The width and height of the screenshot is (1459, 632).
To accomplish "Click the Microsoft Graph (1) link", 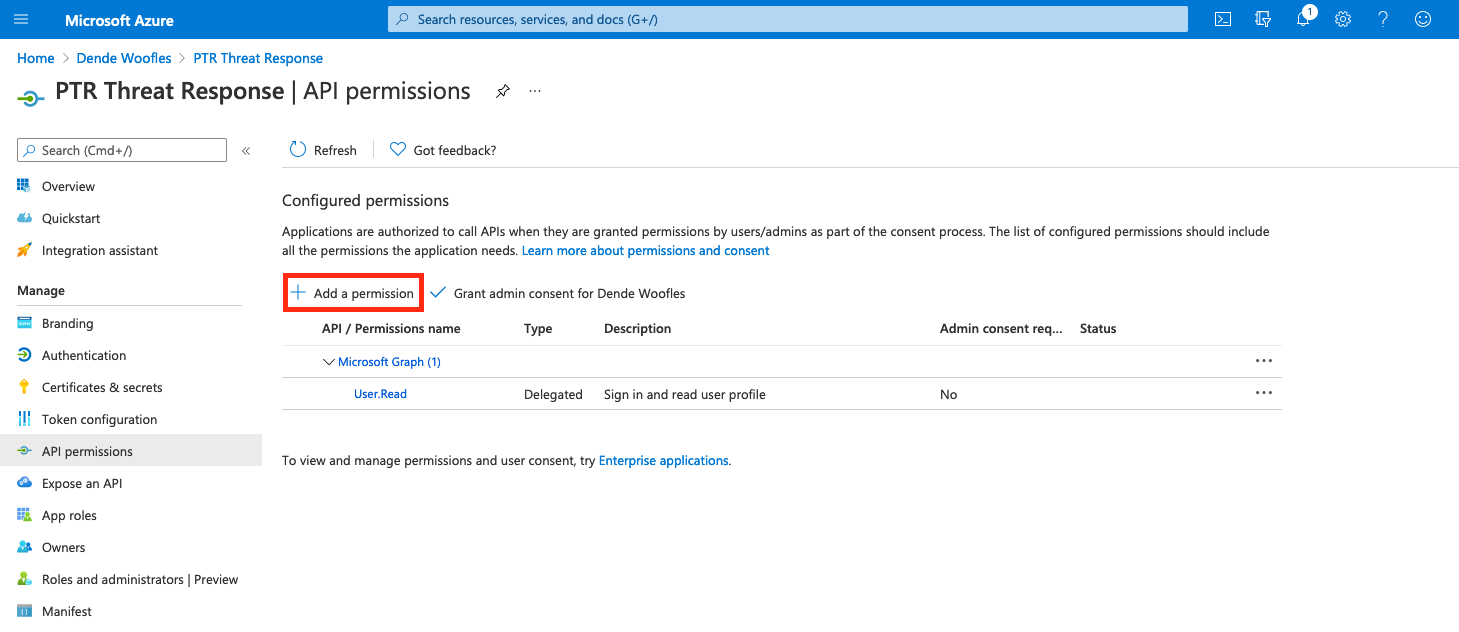I will [389, 362].
